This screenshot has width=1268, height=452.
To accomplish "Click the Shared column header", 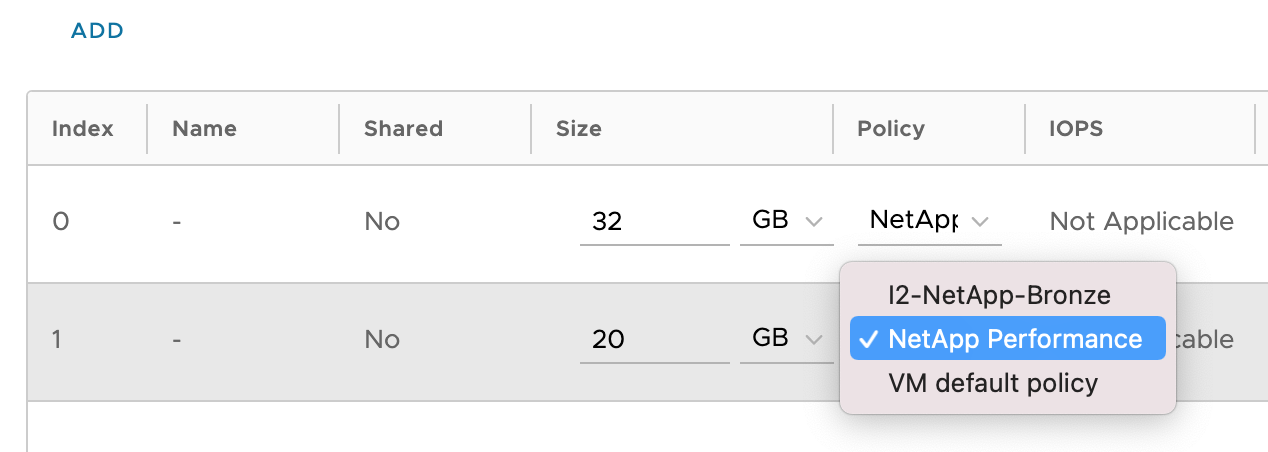I will (x=403, y=129).
